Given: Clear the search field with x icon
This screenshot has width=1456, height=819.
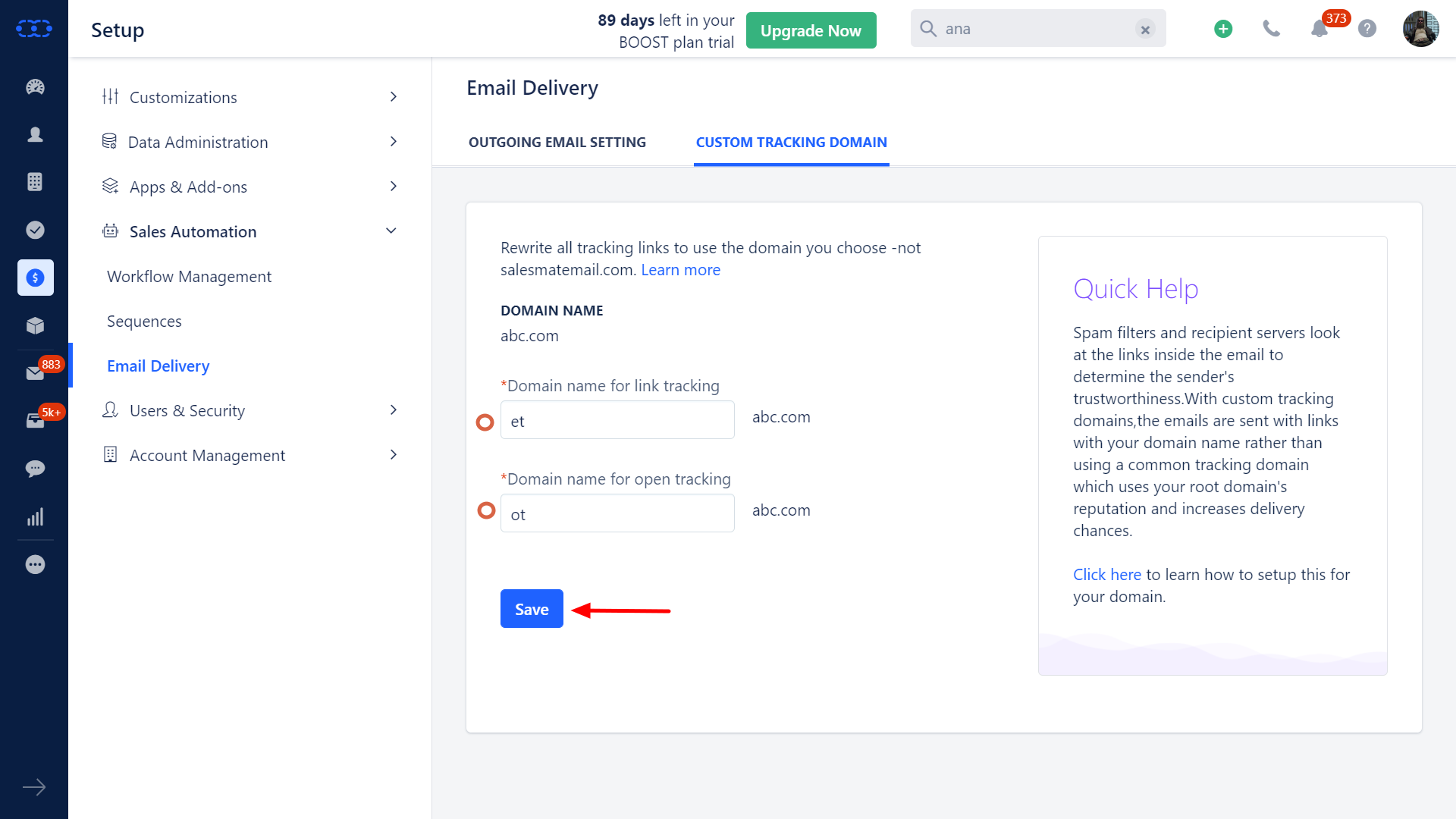Looking at the screenshot, I should (1145, 30).
